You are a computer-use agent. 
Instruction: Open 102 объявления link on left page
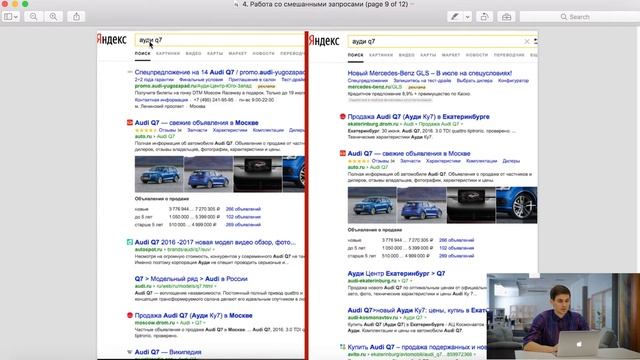pyautogui.click(x=243, y=217)
